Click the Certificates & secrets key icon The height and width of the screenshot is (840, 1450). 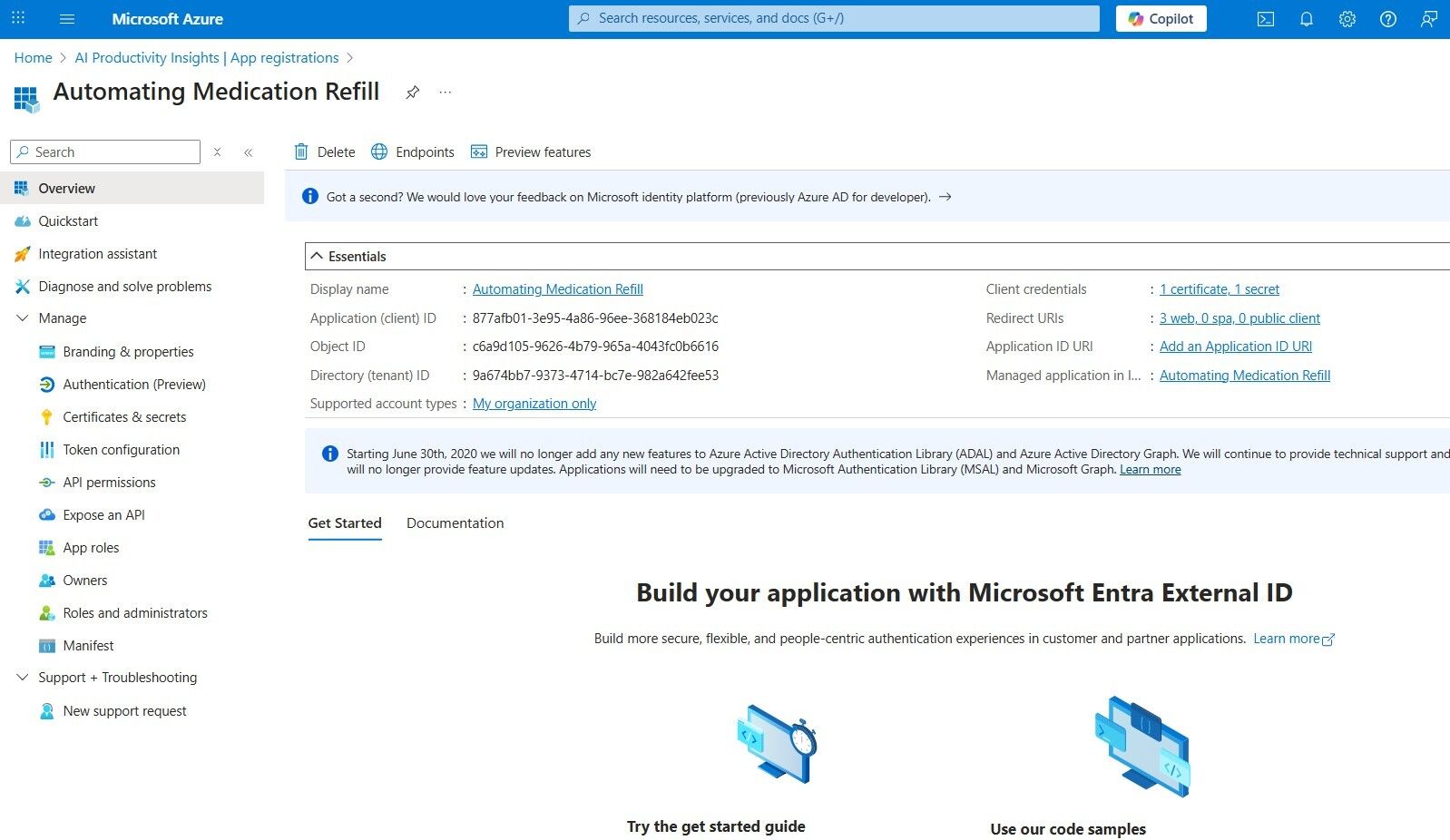click(47, 417)
